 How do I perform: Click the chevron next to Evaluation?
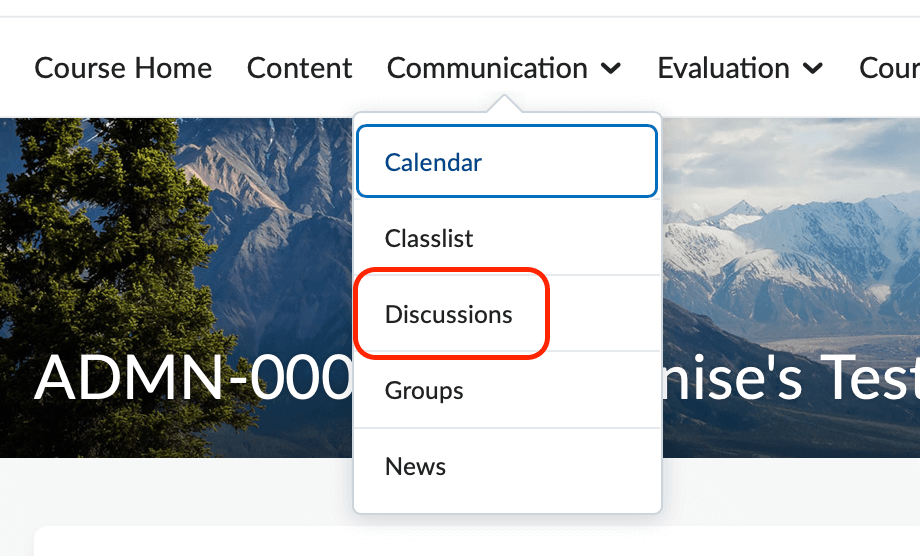coord(813,69)
